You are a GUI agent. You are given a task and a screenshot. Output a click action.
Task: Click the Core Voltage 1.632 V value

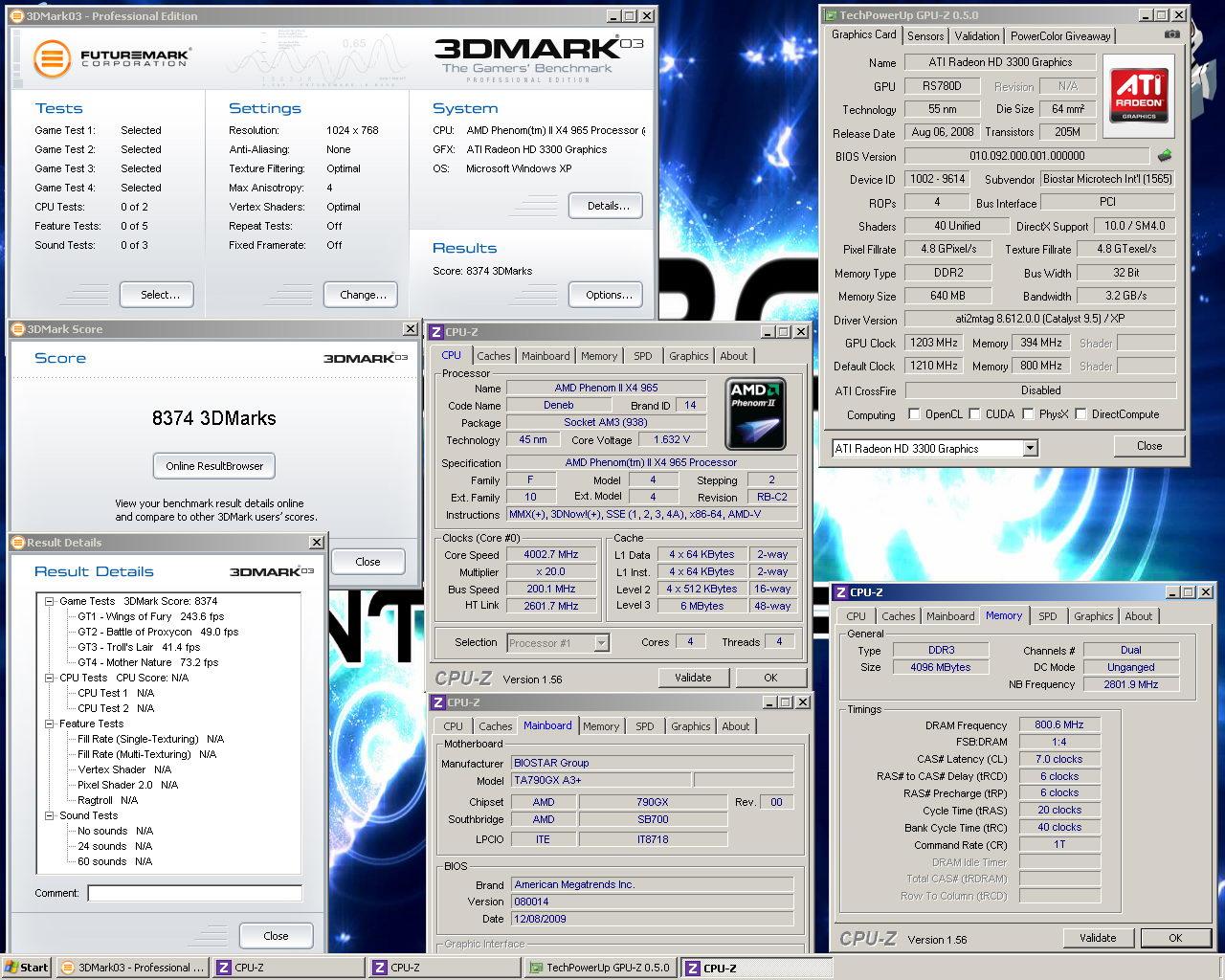click(671, 440)
